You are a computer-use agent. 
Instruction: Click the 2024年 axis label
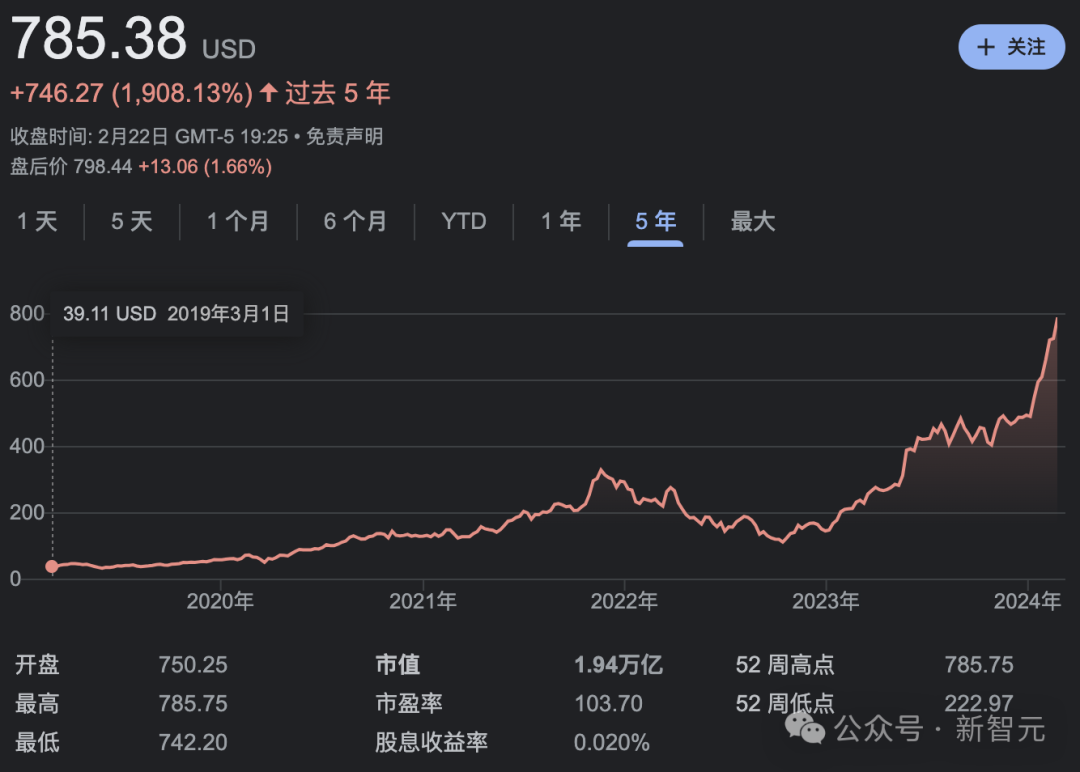pyautogui.click(x=1027, y=601)
